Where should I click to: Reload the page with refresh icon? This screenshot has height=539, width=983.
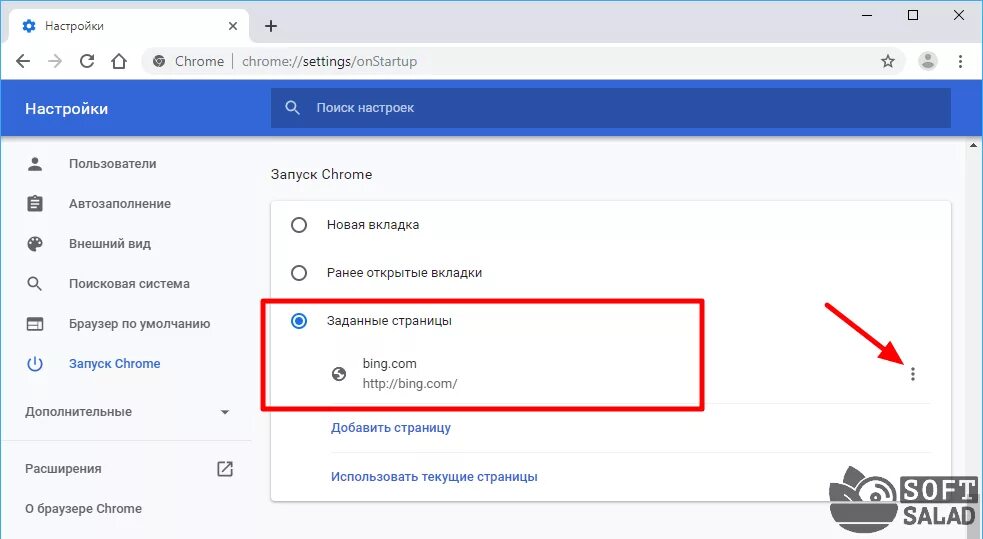(x=87, y=61)
